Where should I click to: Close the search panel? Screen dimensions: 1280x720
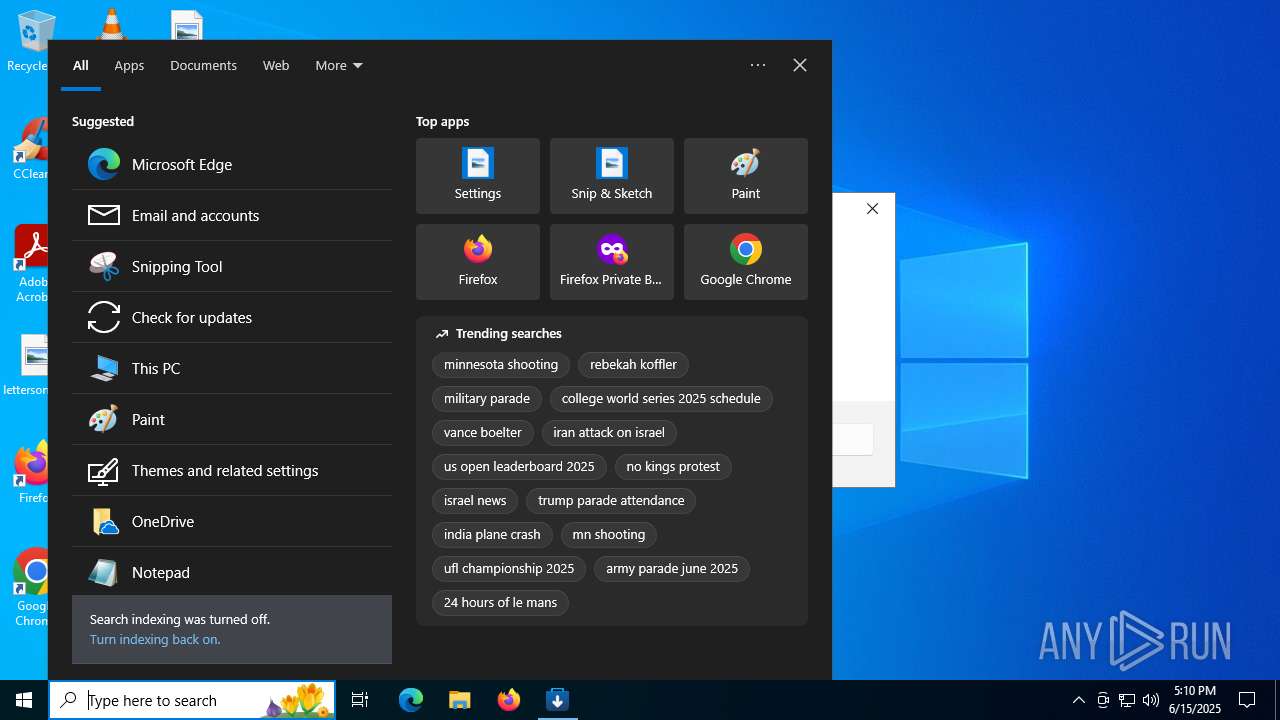point(800,65)
